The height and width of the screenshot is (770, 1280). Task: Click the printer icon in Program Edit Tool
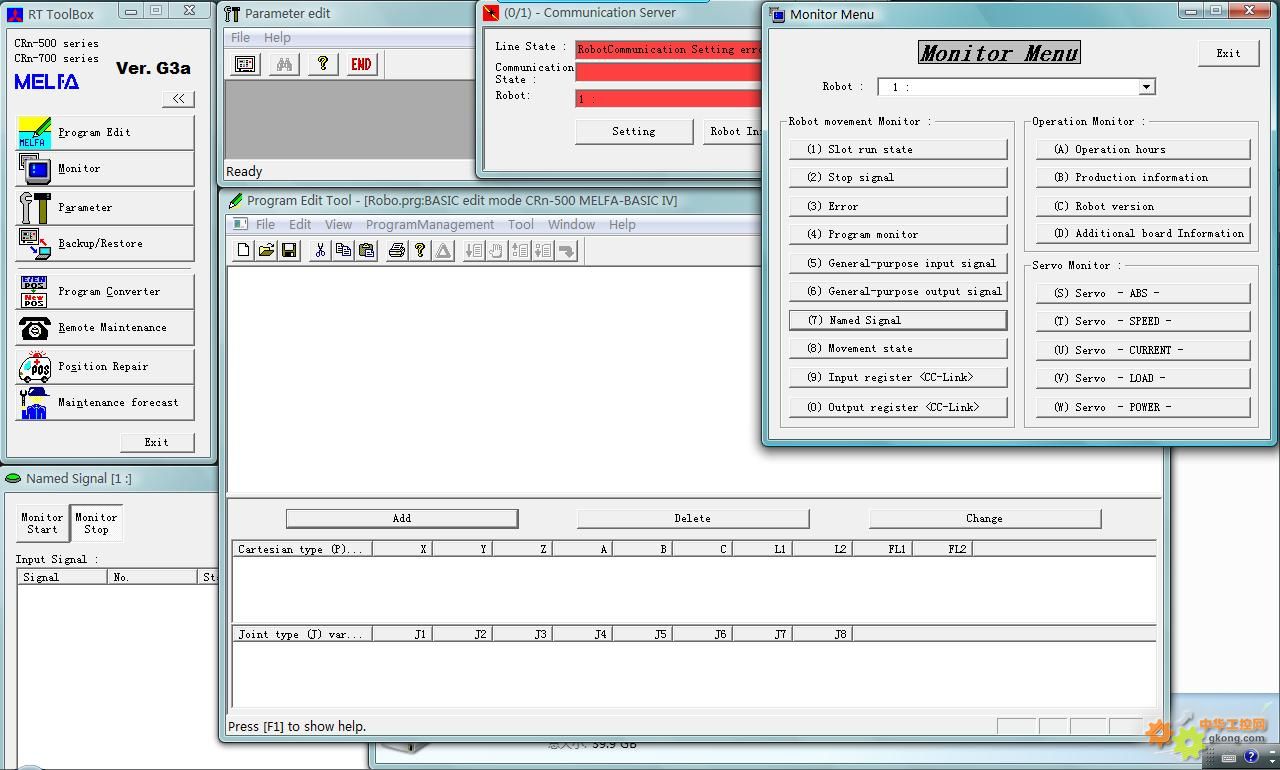pyautogui.click(x=397, y=250)
